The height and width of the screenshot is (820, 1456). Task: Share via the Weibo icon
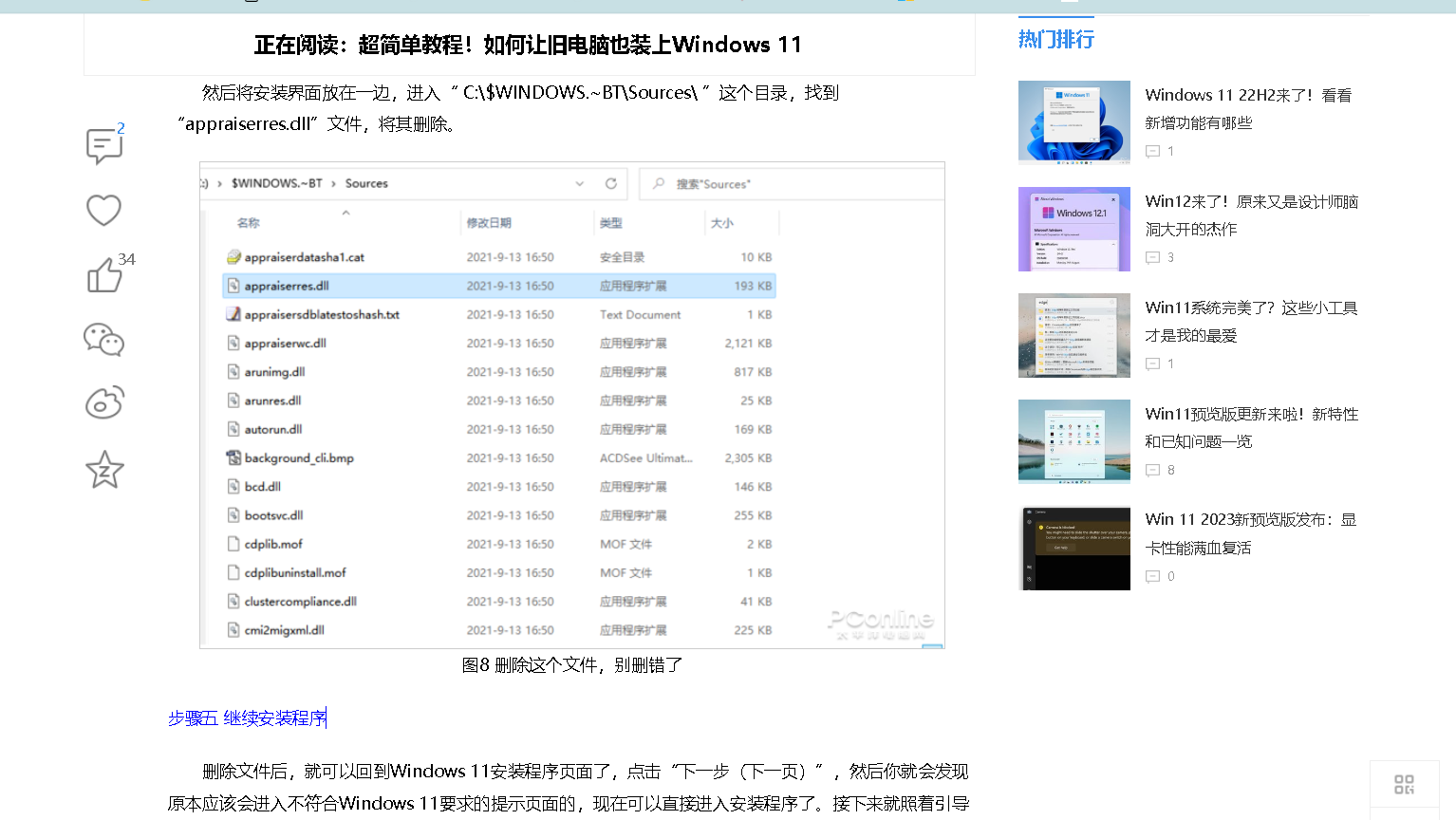click(104, 402)
